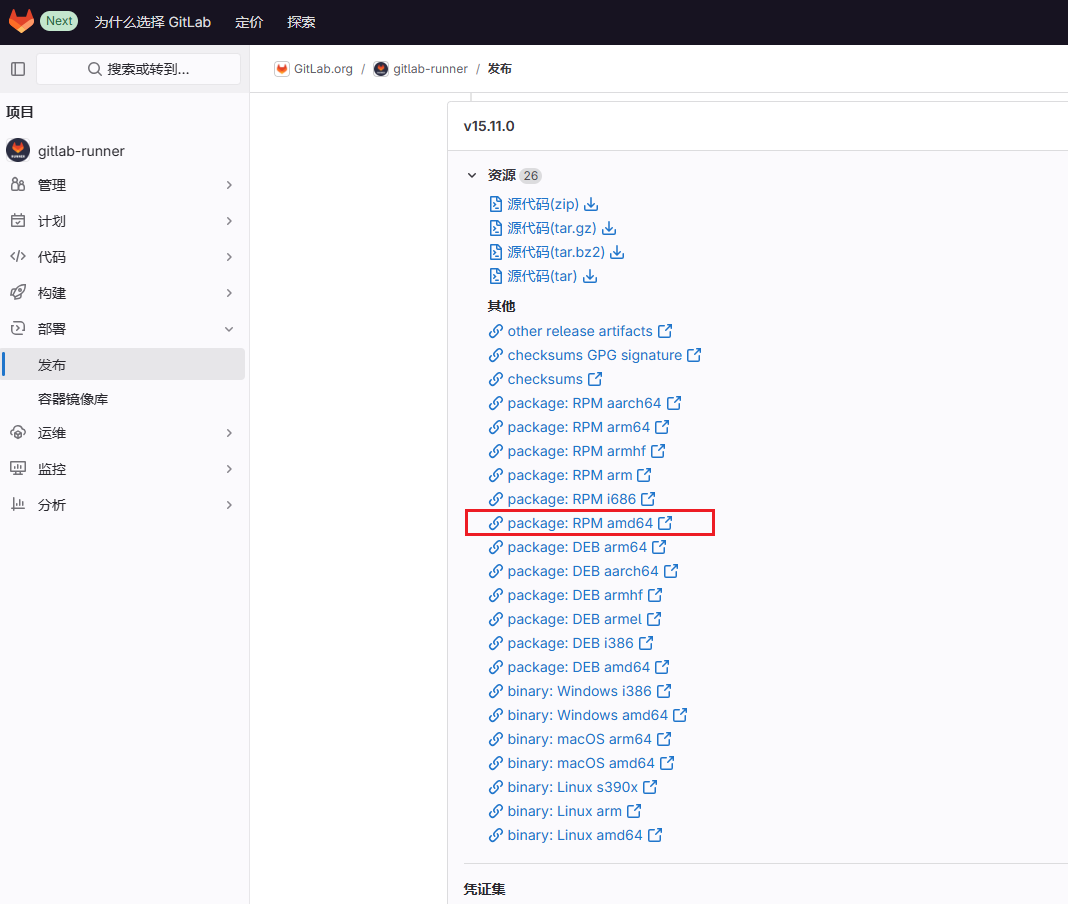
Task: Open the package: DEB armel link
Action: coord(574,619)
